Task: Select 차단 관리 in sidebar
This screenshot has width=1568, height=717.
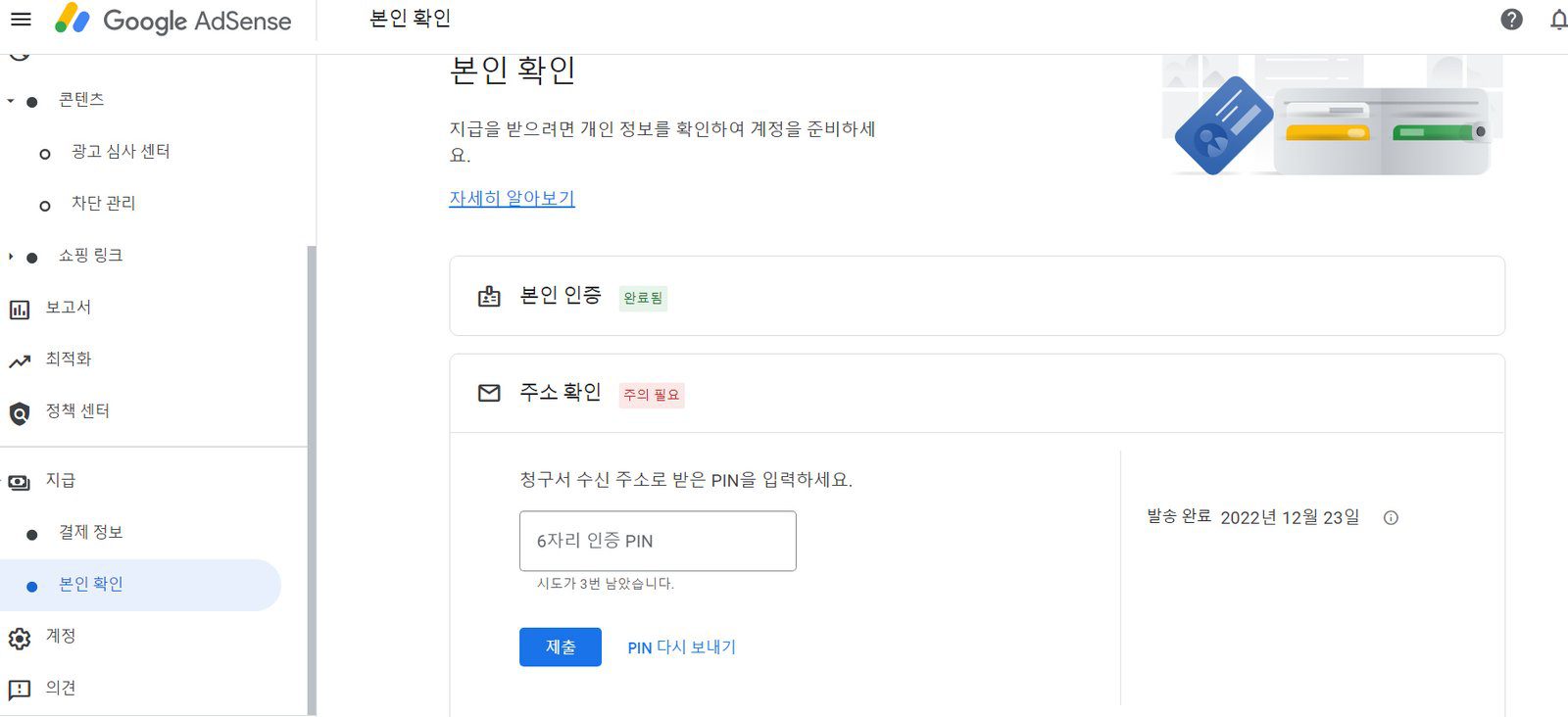Action: (x=103, y=204)
